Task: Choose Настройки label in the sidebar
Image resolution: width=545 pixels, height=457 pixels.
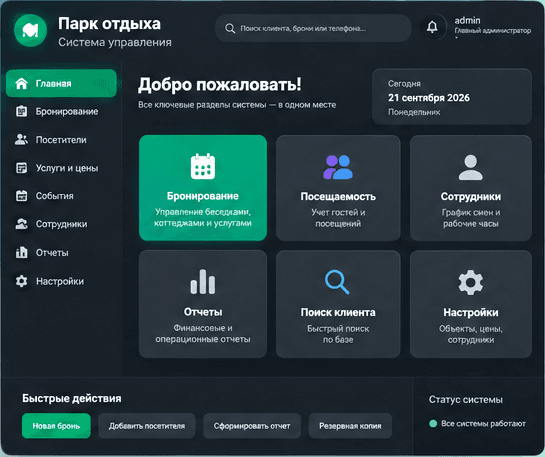Action: pos(60,281)
